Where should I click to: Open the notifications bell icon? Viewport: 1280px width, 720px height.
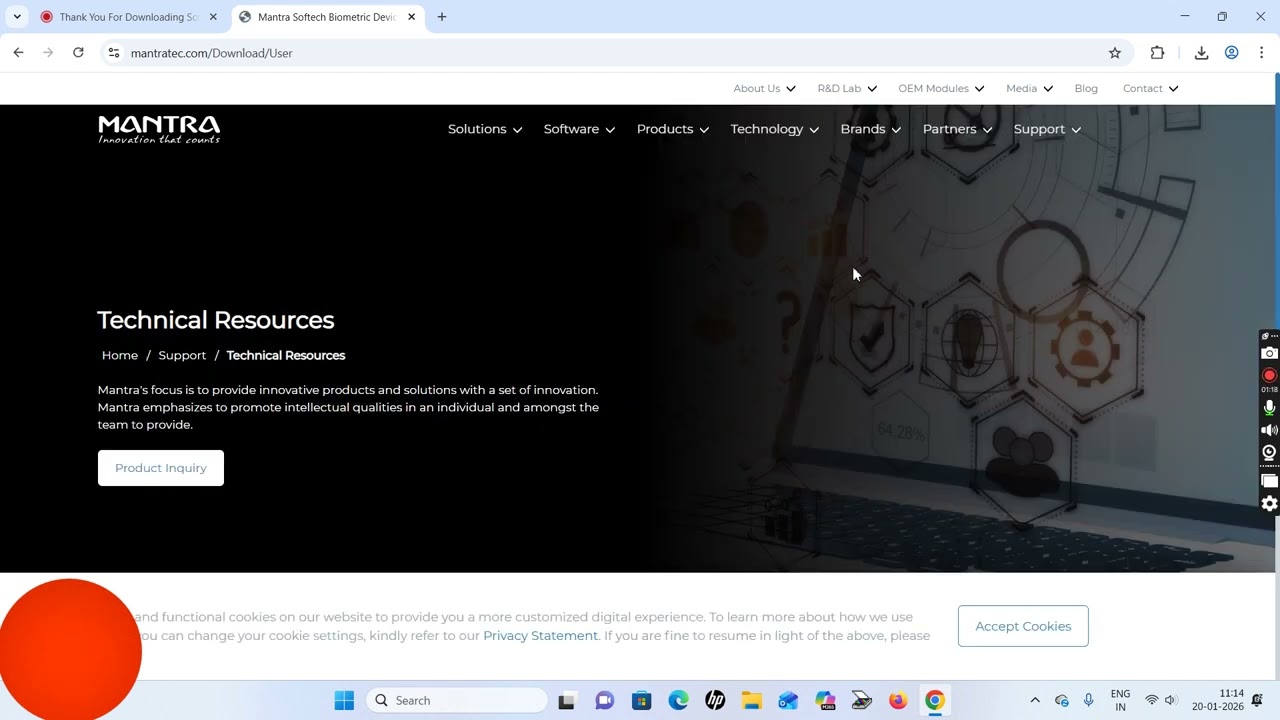[1258, 700]
